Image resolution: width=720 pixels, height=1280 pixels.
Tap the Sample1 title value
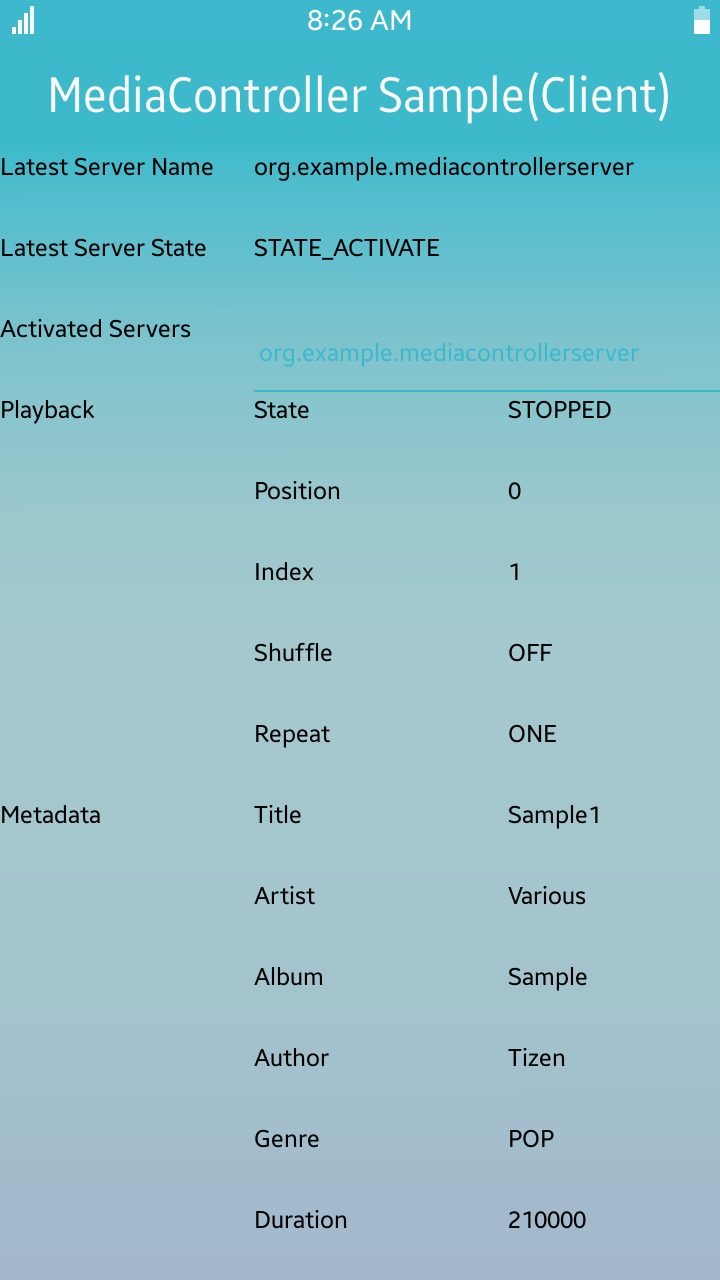[554, 815]
